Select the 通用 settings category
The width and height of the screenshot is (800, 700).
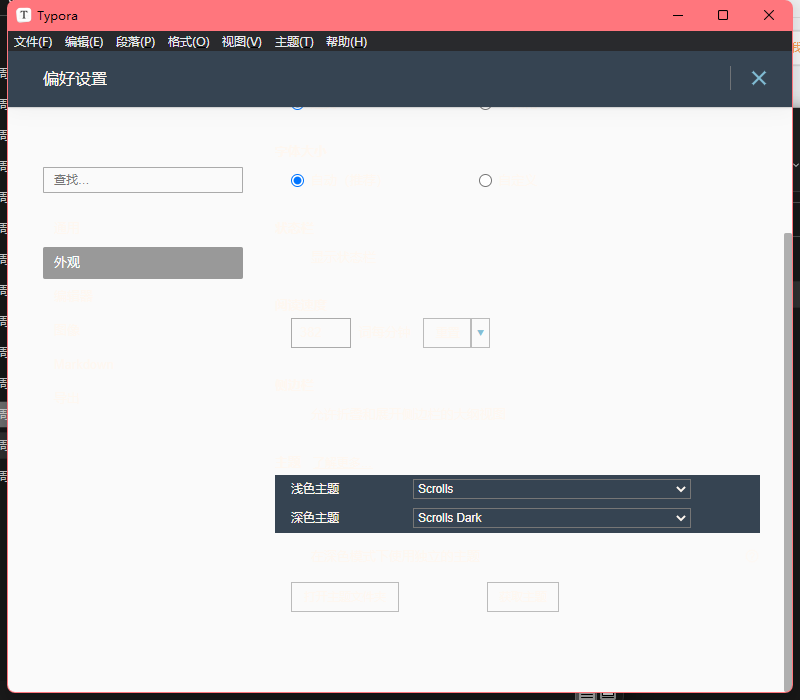pyautogui.click(x=66, y=228)
